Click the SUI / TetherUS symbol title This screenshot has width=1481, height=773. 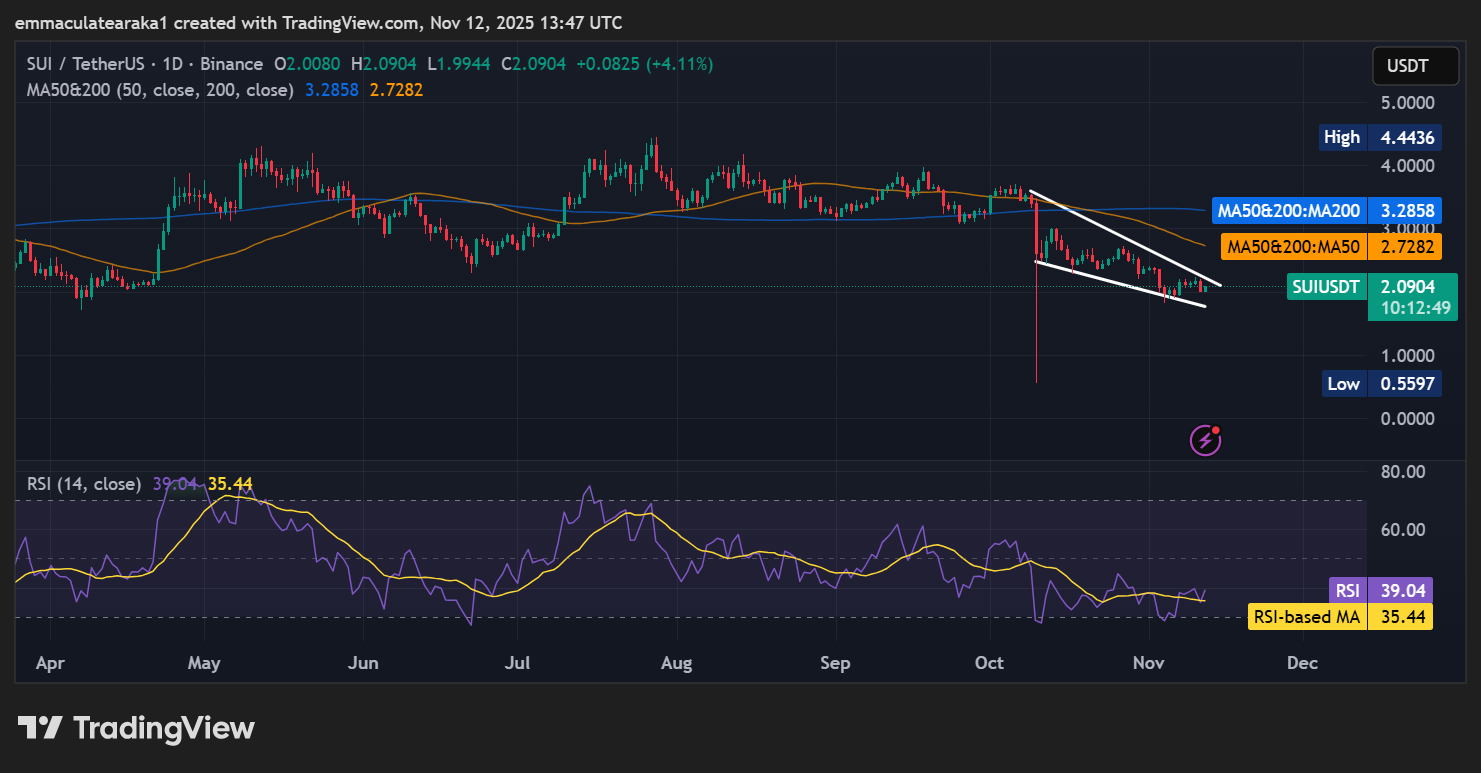84,64
